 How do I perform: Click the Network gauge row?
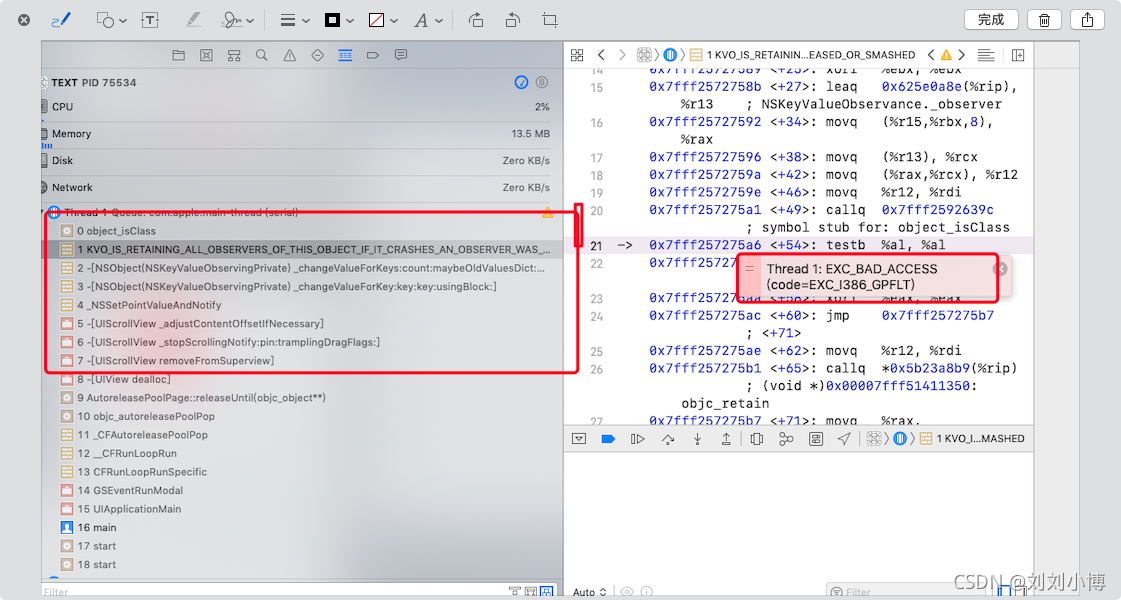point(297,187)
